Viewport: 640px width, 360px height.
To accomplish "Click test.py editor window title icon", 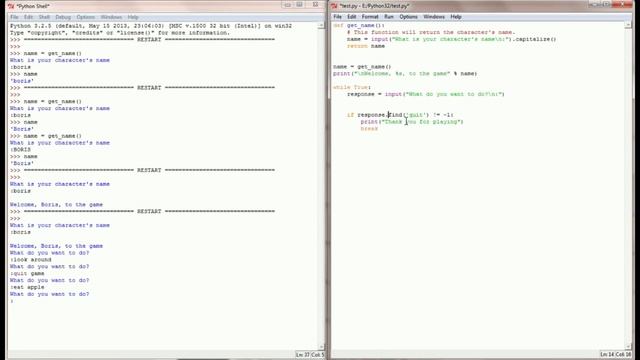I will click(334, 6).
